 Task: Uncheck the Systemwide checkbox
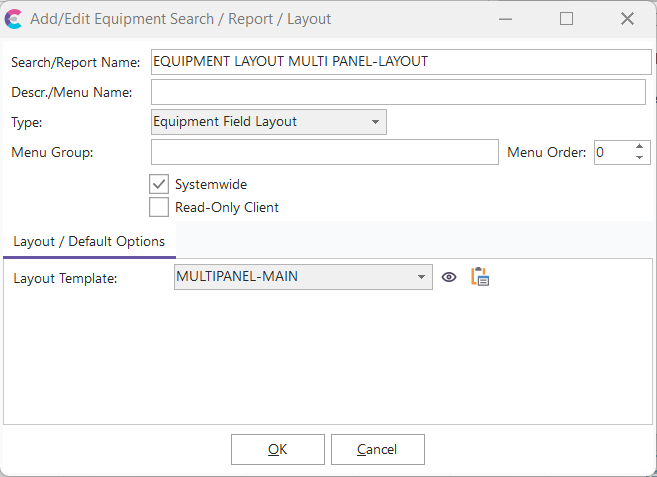point(159,184)
